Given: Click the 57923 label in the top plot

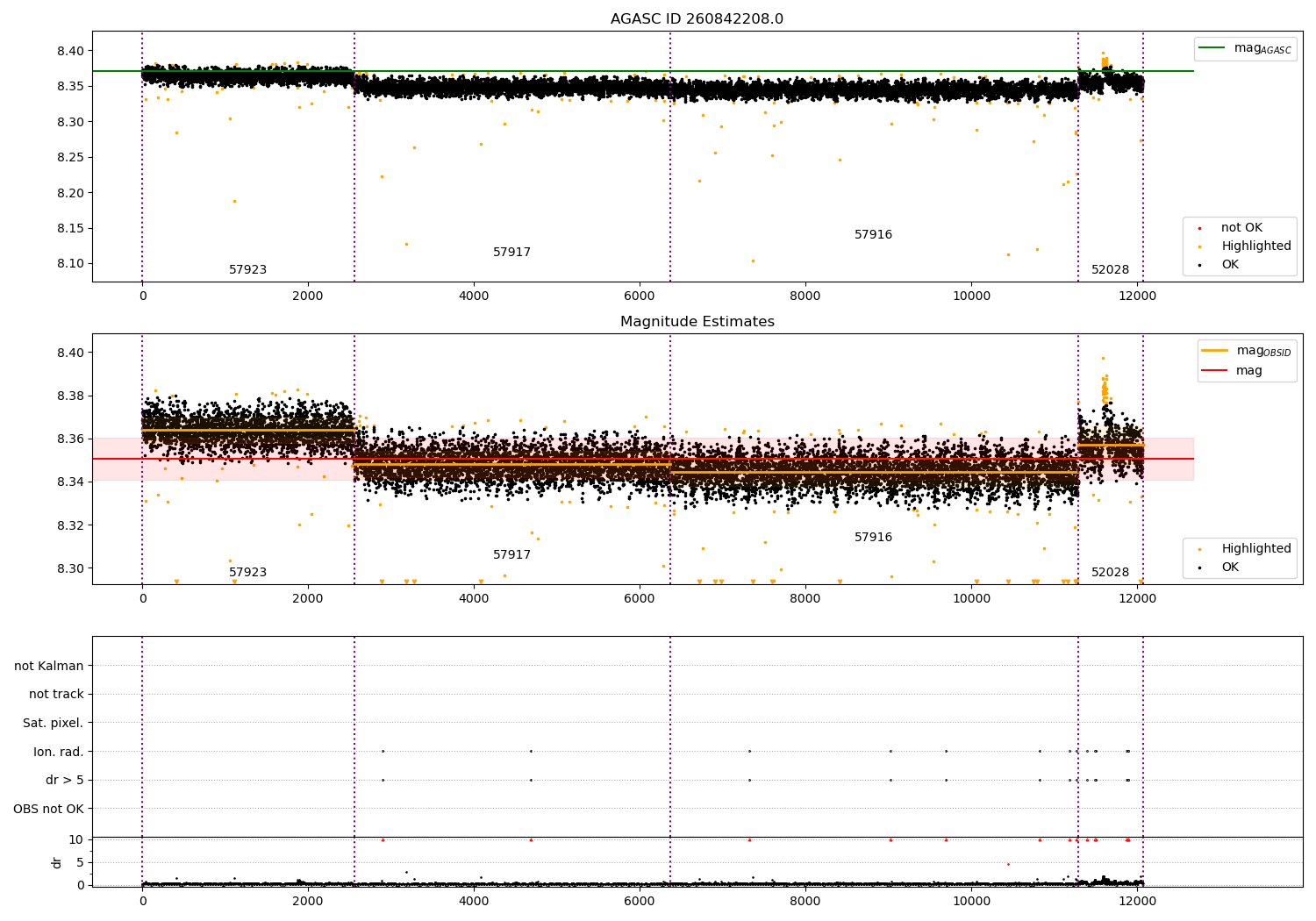Looking at the screenshot, I should click(x=247, y=270).
